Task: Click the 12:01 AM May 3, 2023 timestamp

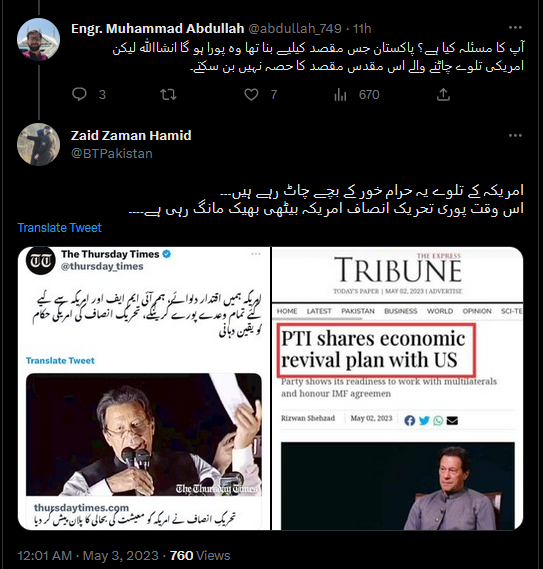Action: click(88, 556)
